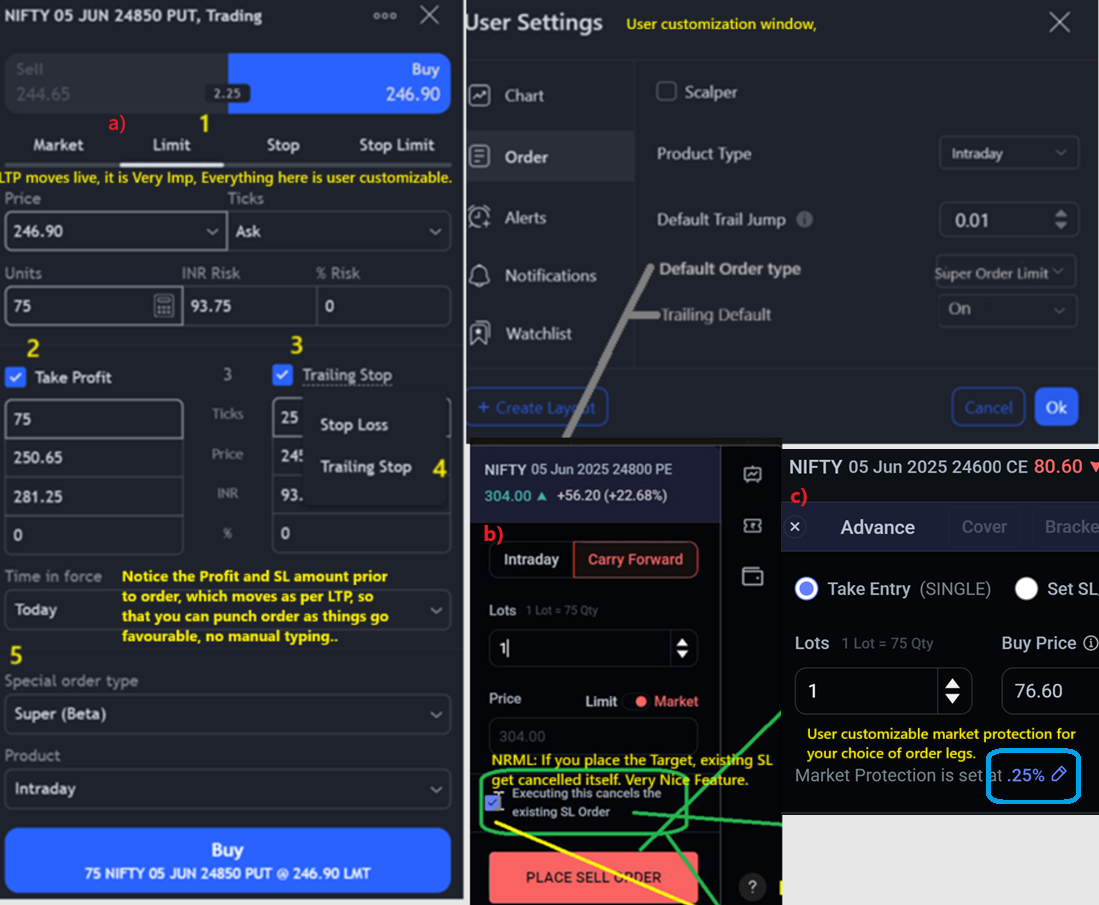Select the Buy 246.90 side button
The width and height of the screenshot is (1099, 905).
click(x=339, y=83)
